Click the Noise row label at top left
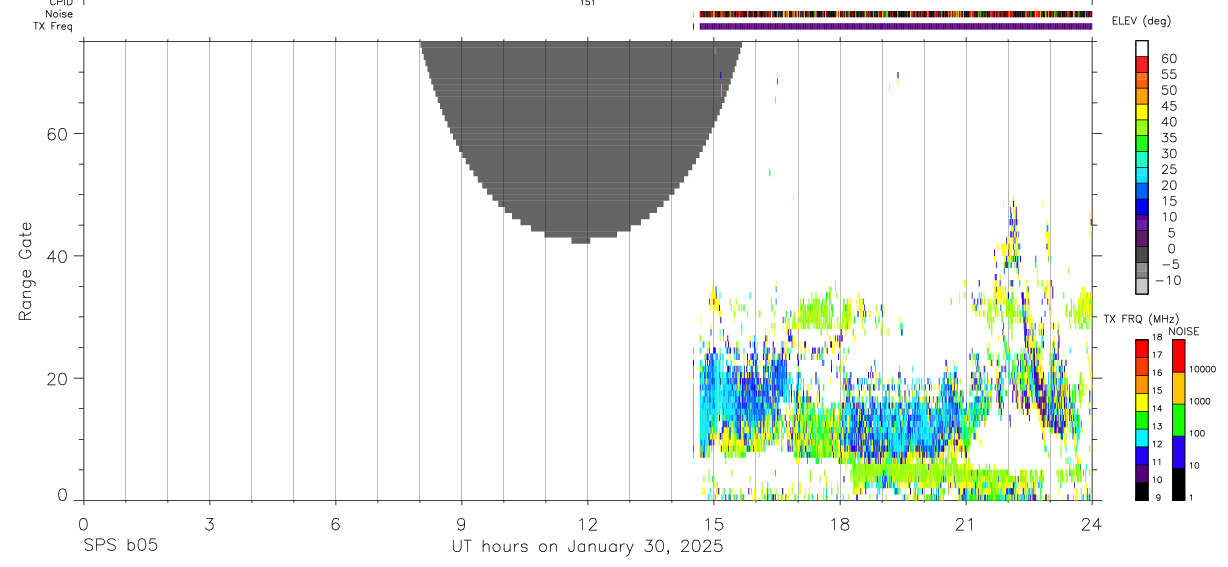This screenshot has width=1228, height=567. (59, 14)
